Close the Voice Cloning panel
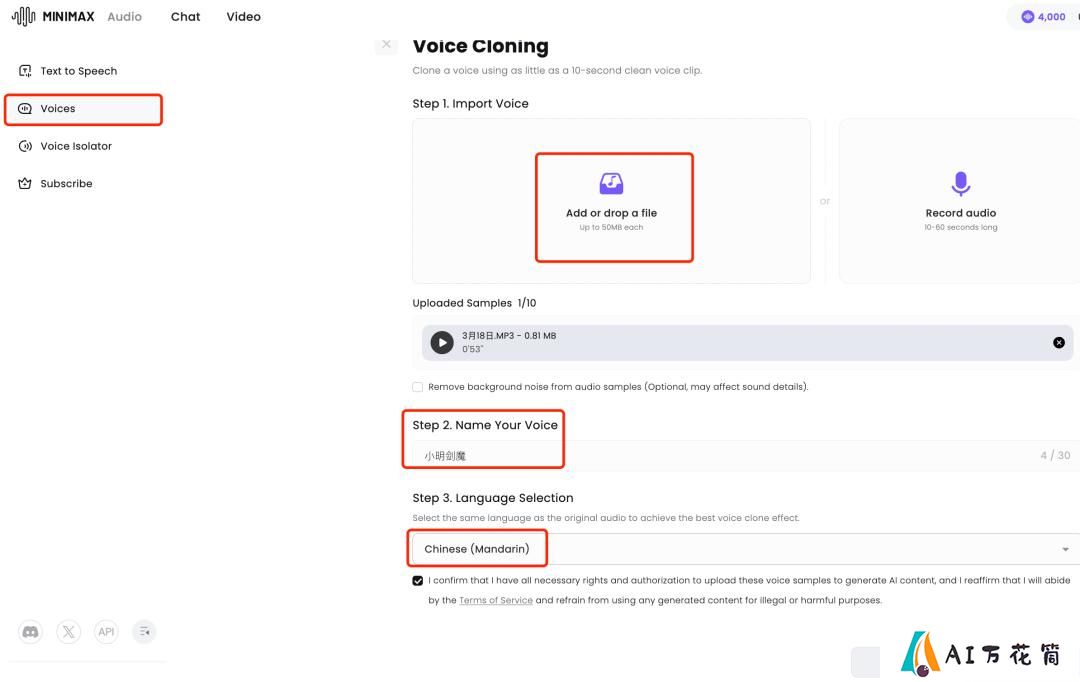 386,44
